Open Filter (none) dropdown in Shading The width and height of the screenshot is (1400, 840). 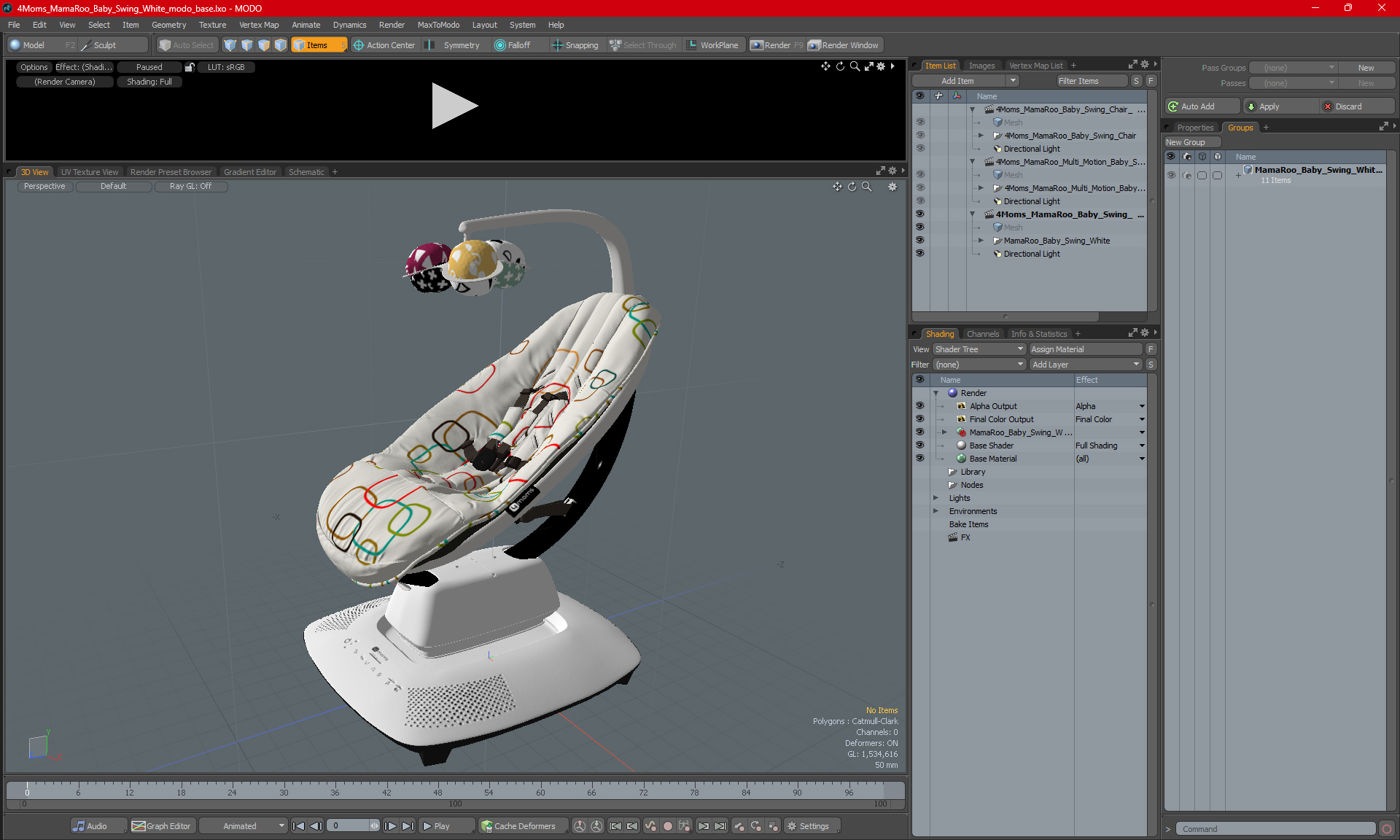coord(979,365)
